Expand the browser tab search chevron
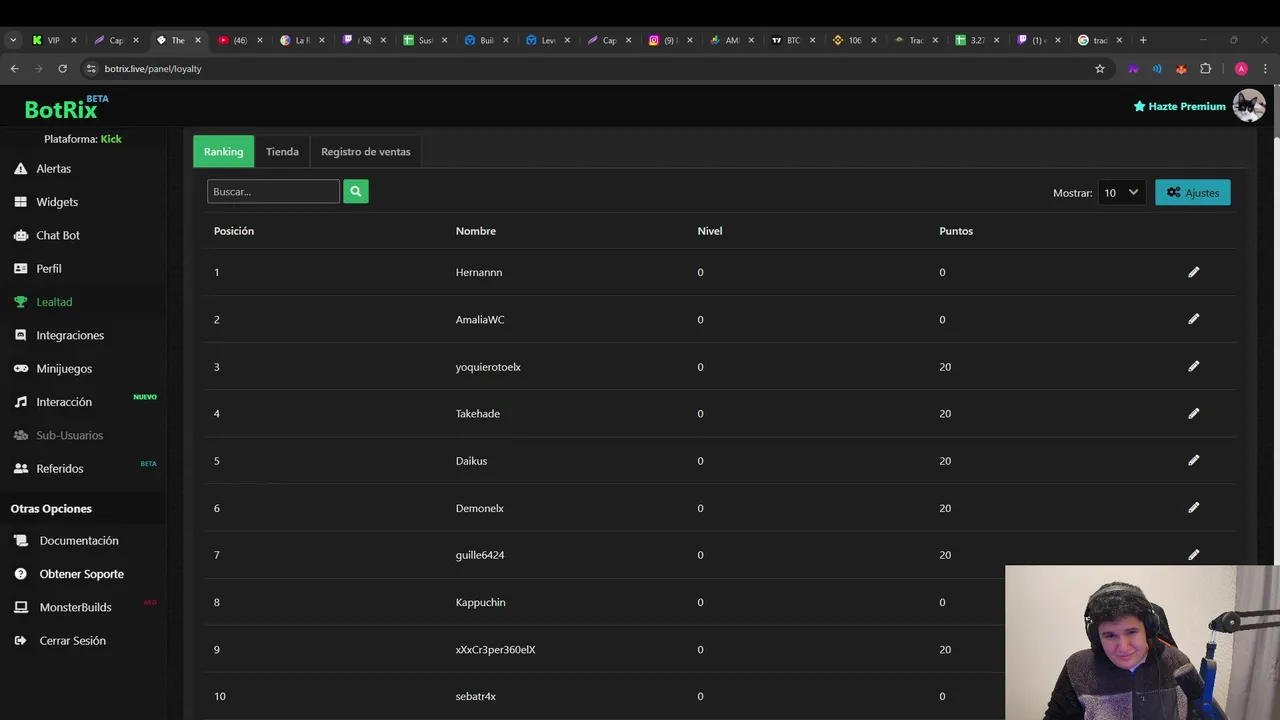The height and width of the screenshot is (720, 1280). pos(13,40)
